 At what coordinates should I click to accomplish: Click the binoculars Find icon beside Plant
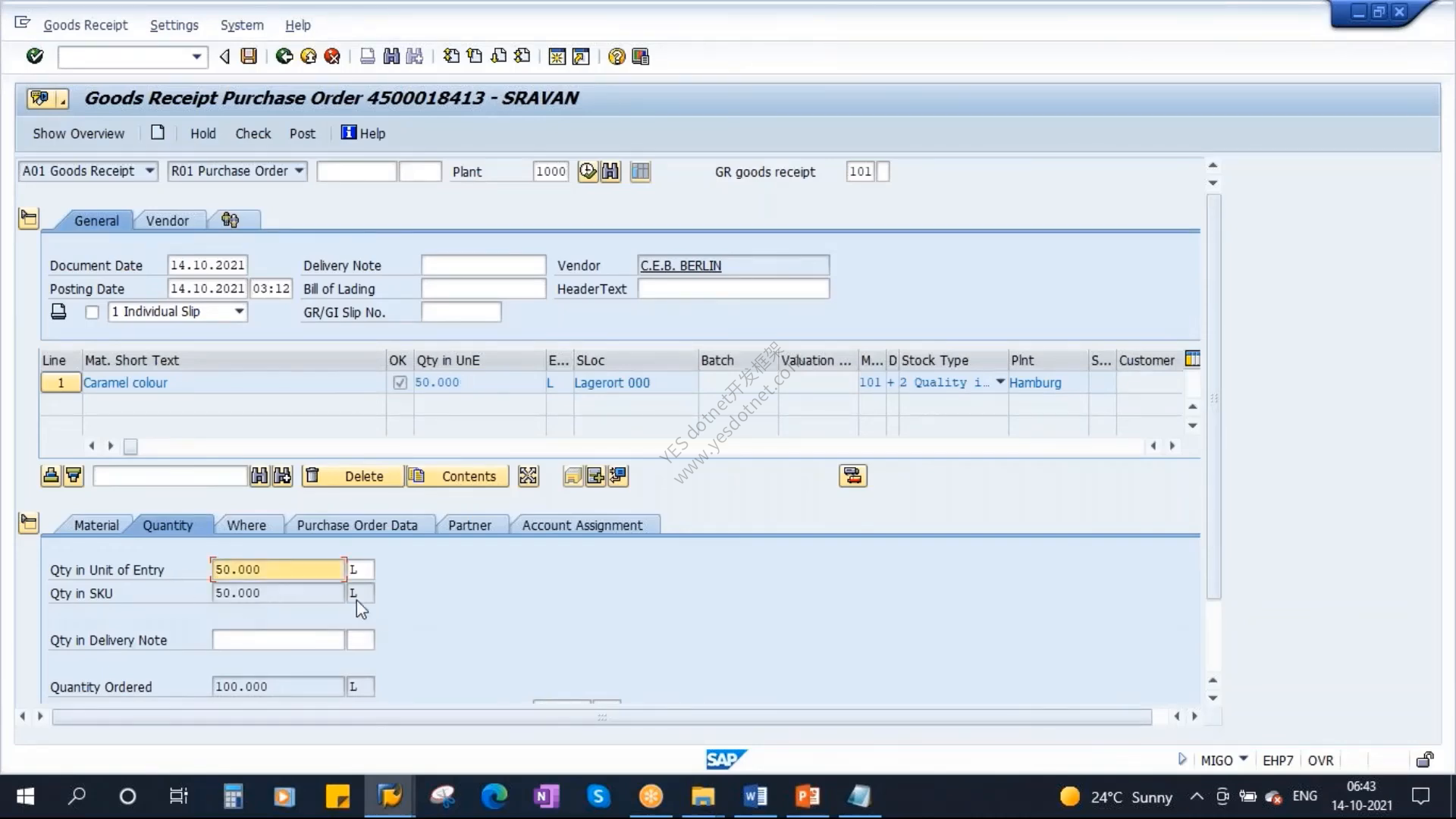[x=610, y=171]
